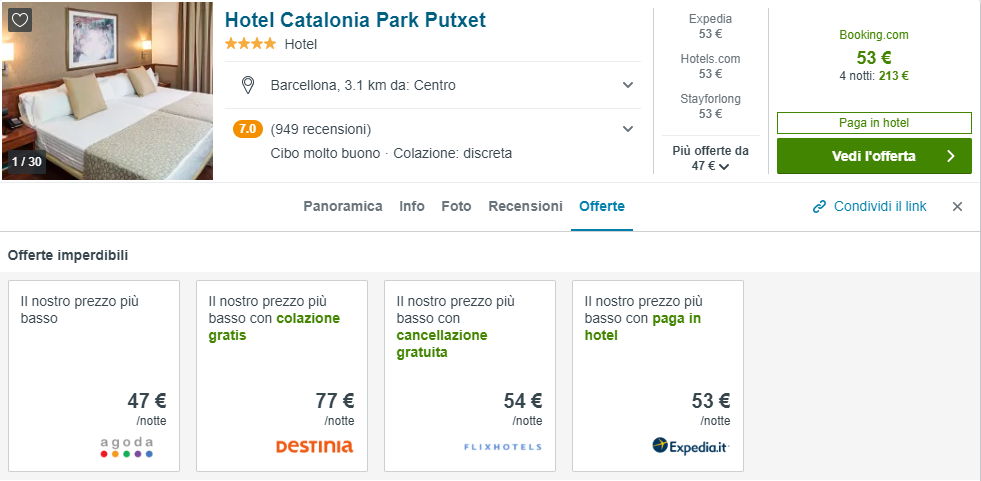Click the Vedi l'offerta button

[874, 156]
